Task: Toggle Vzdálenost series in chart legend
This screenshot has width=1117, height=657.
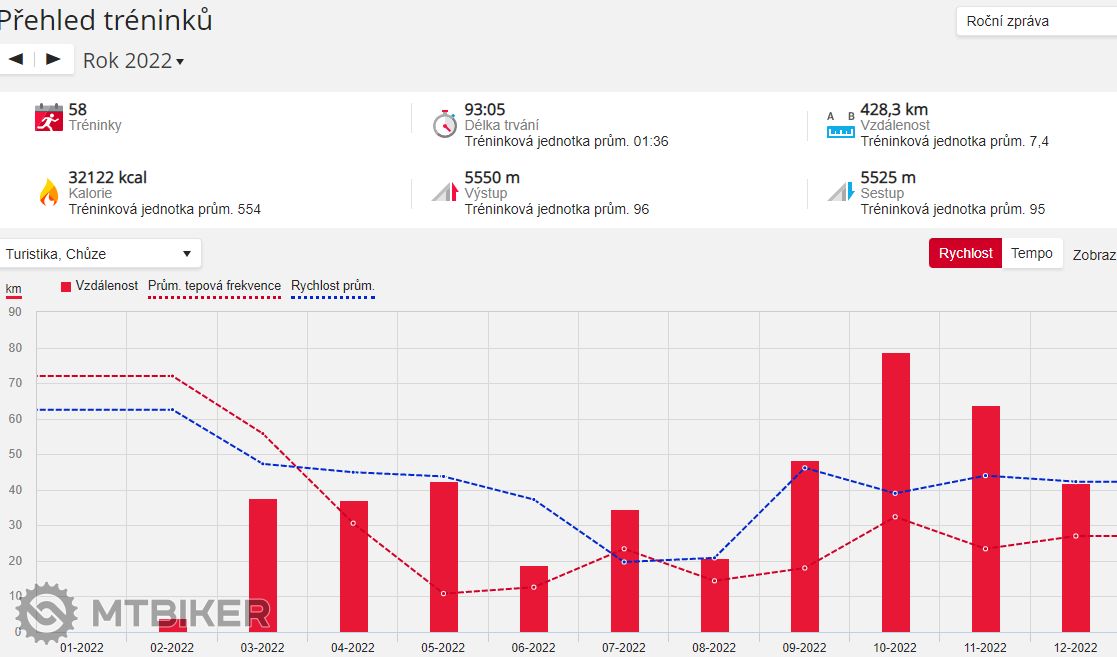Action: coord(99,286)
